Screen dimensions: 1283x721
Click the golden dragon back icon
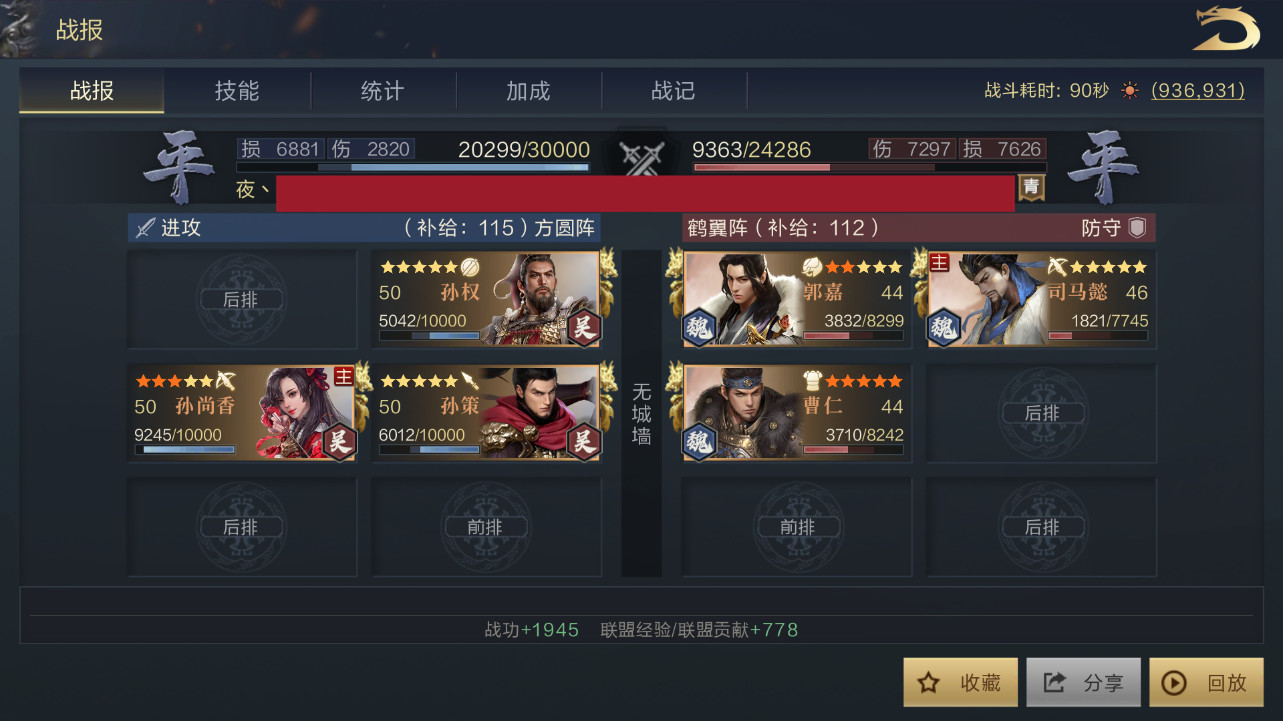1226,28
